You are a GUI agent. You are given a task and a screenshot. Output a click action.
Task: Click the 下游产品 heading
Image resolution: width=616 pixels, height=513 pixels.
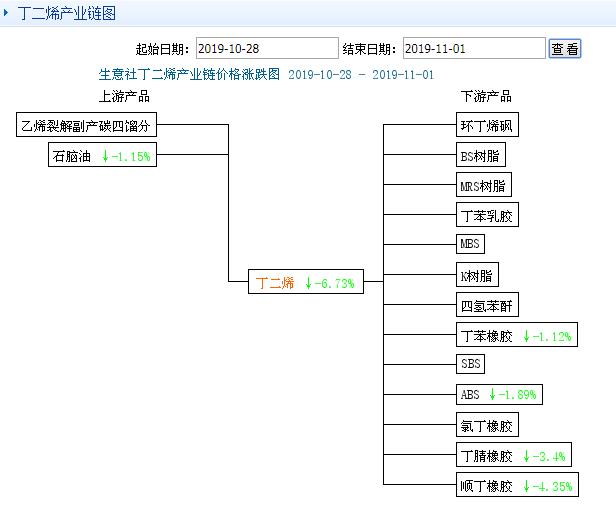click(x=486, y=96)
